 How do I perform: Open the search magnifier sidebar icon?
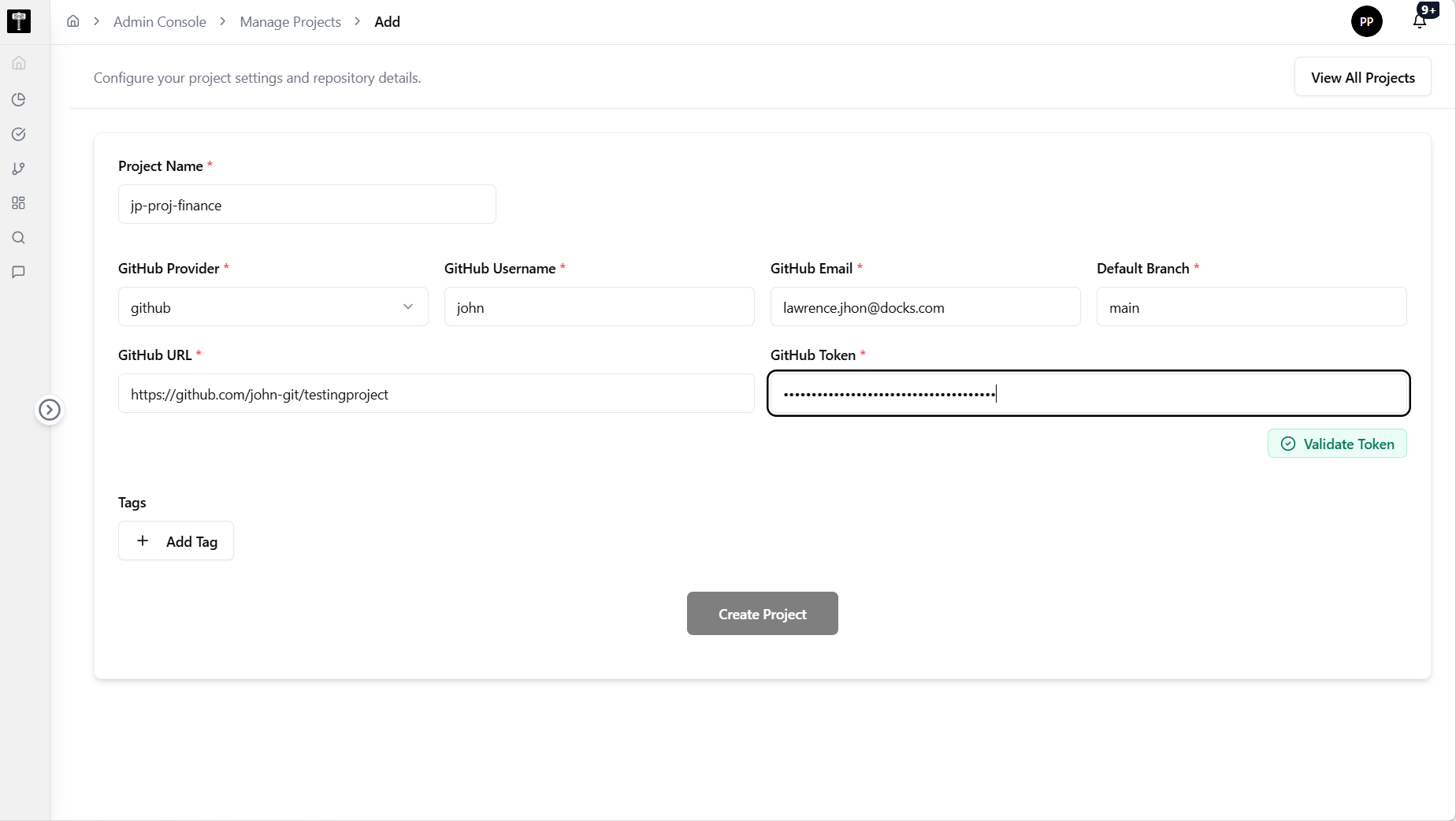point(19,238)
